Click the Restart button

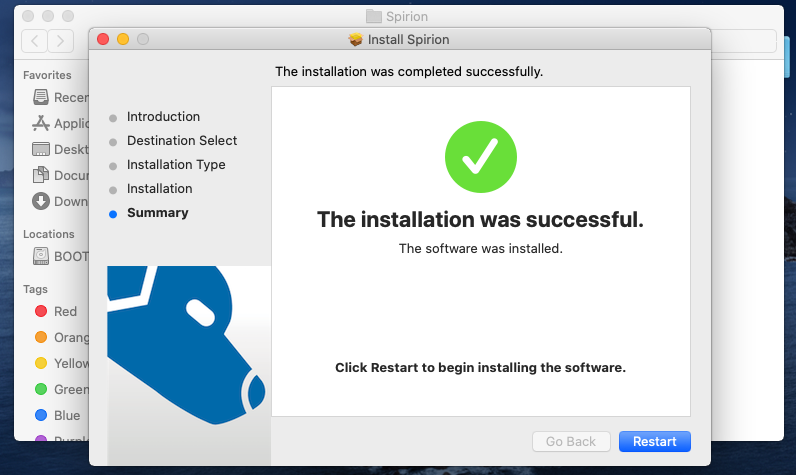[654, 441]
